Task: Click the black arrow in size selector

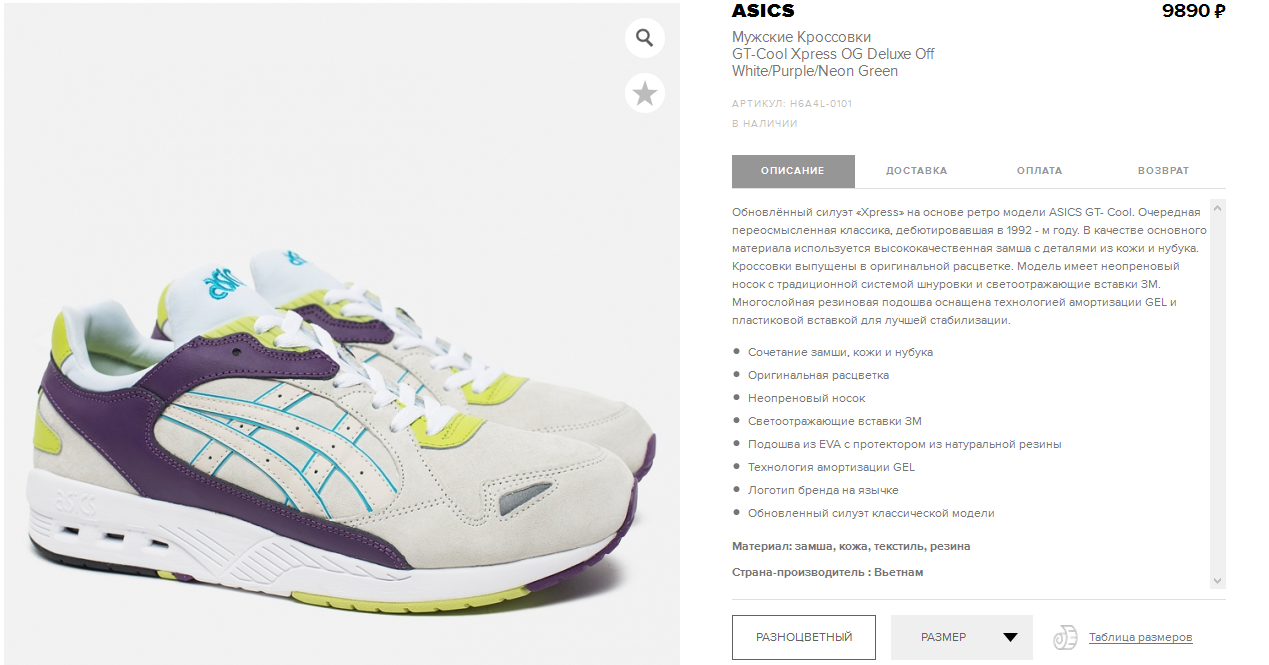Action: click(x=1011, y=637)
